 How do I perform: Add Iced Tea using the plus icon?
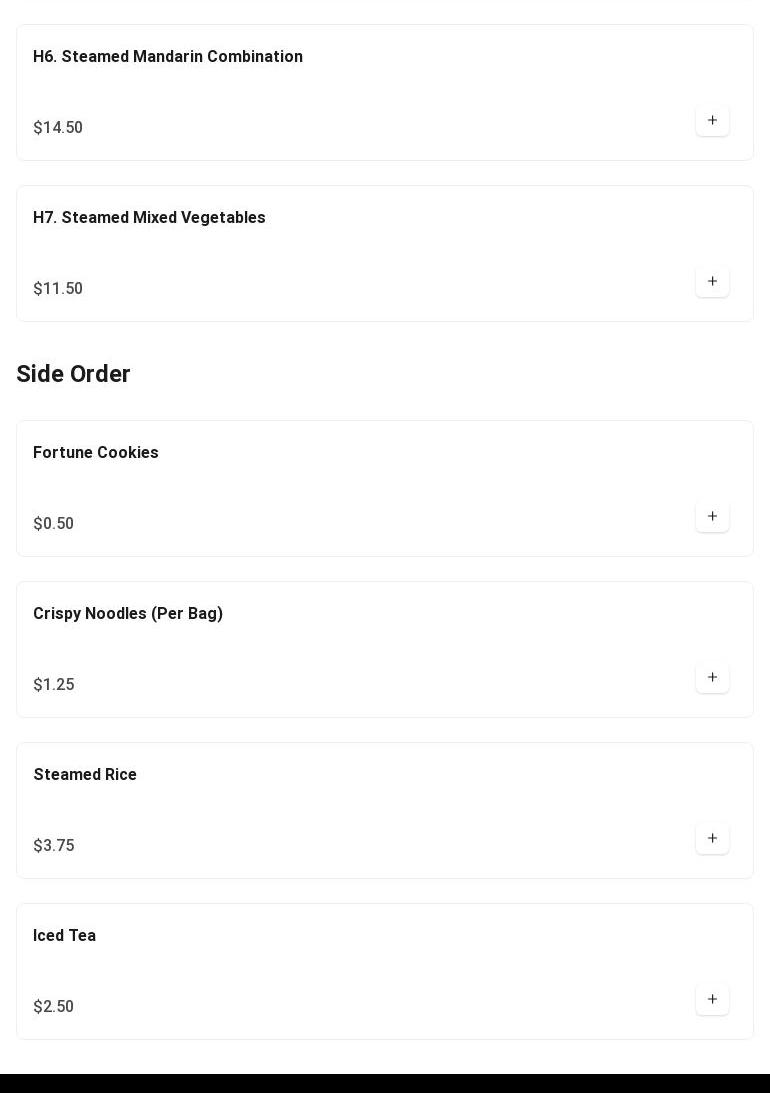[x=712, y=1000]
